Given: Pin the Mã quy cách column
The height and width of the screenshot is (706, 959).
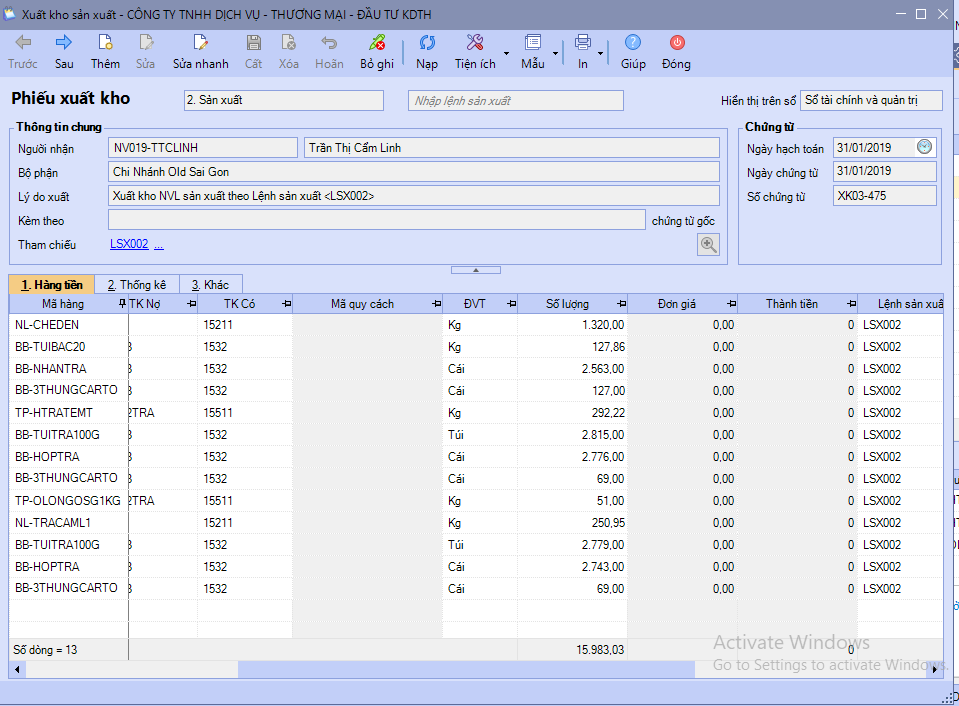Looking at the screenshot, I should pyautogui.click(x=436, y=303).
